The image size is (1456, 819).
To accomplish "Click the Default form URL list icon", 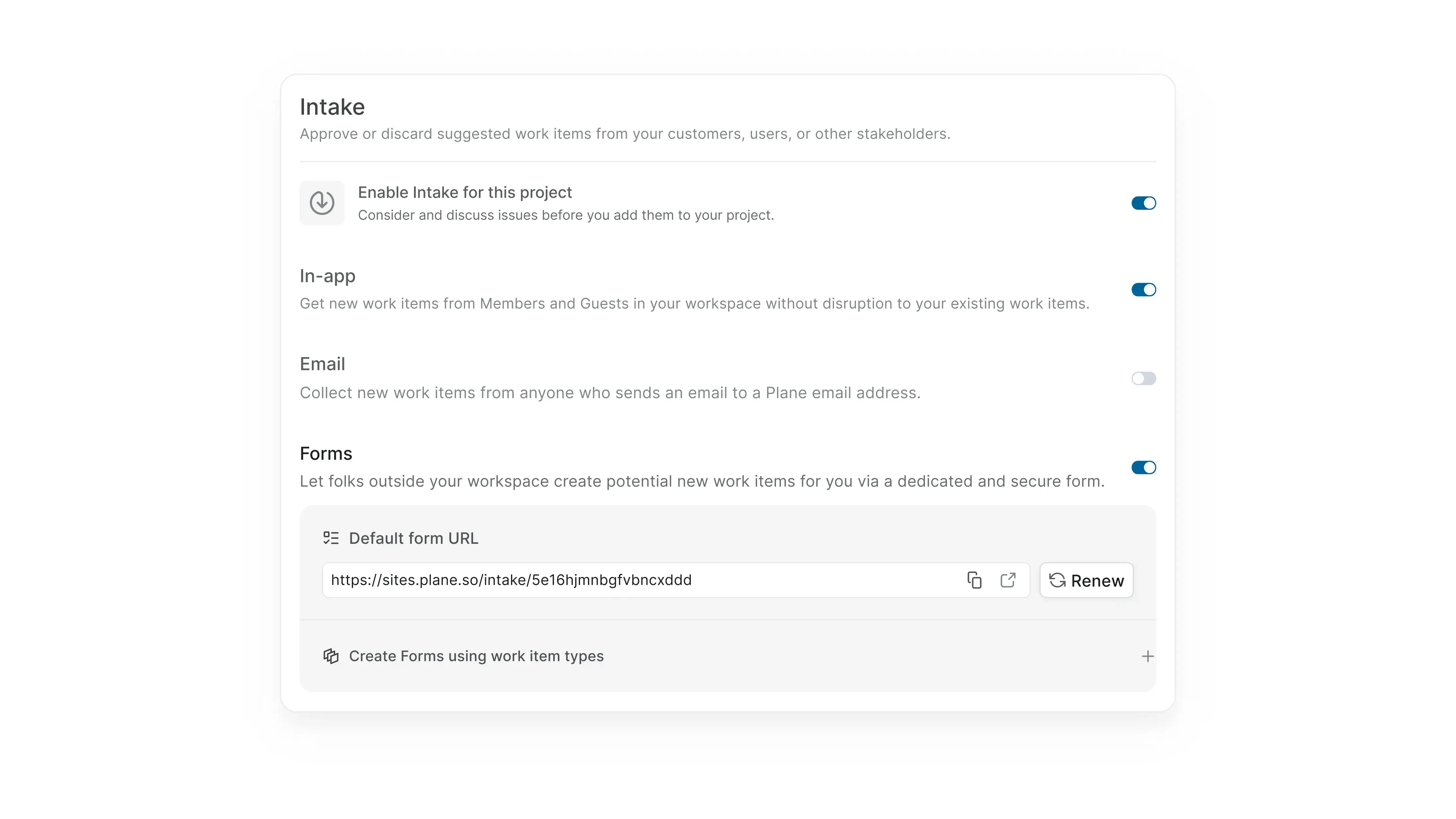I will coord(331,538).
